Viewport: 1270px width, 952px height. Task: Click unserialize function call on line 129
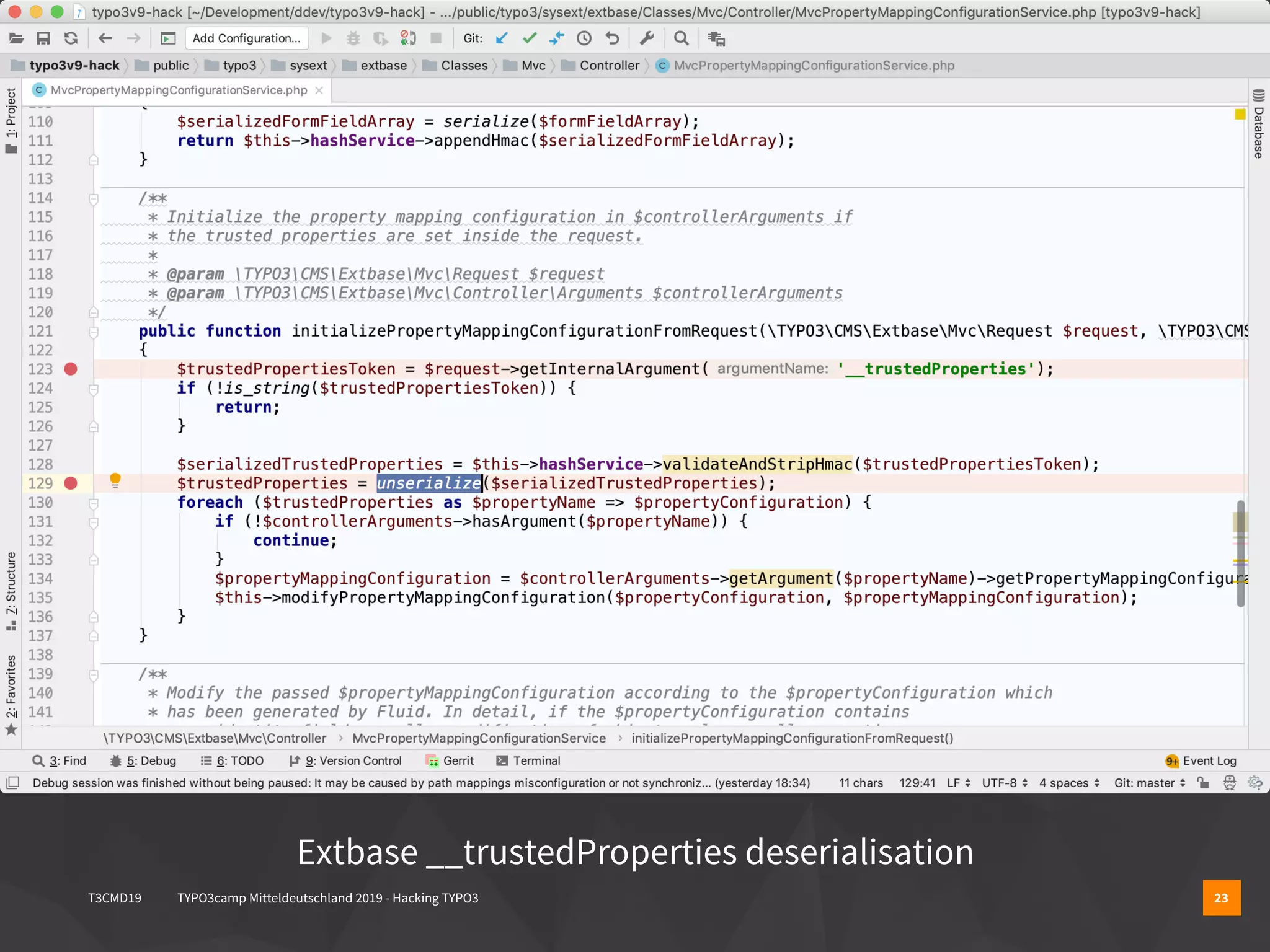(x=429, y=483)
